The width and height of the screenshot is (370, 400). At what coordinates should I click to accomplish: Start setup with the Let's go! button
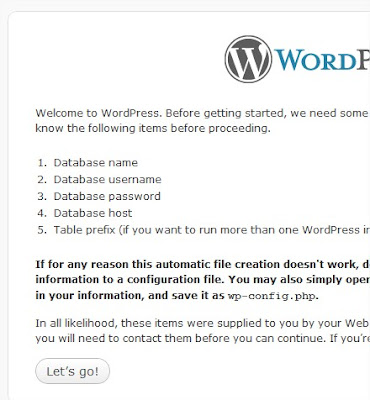tap(72, 371)
